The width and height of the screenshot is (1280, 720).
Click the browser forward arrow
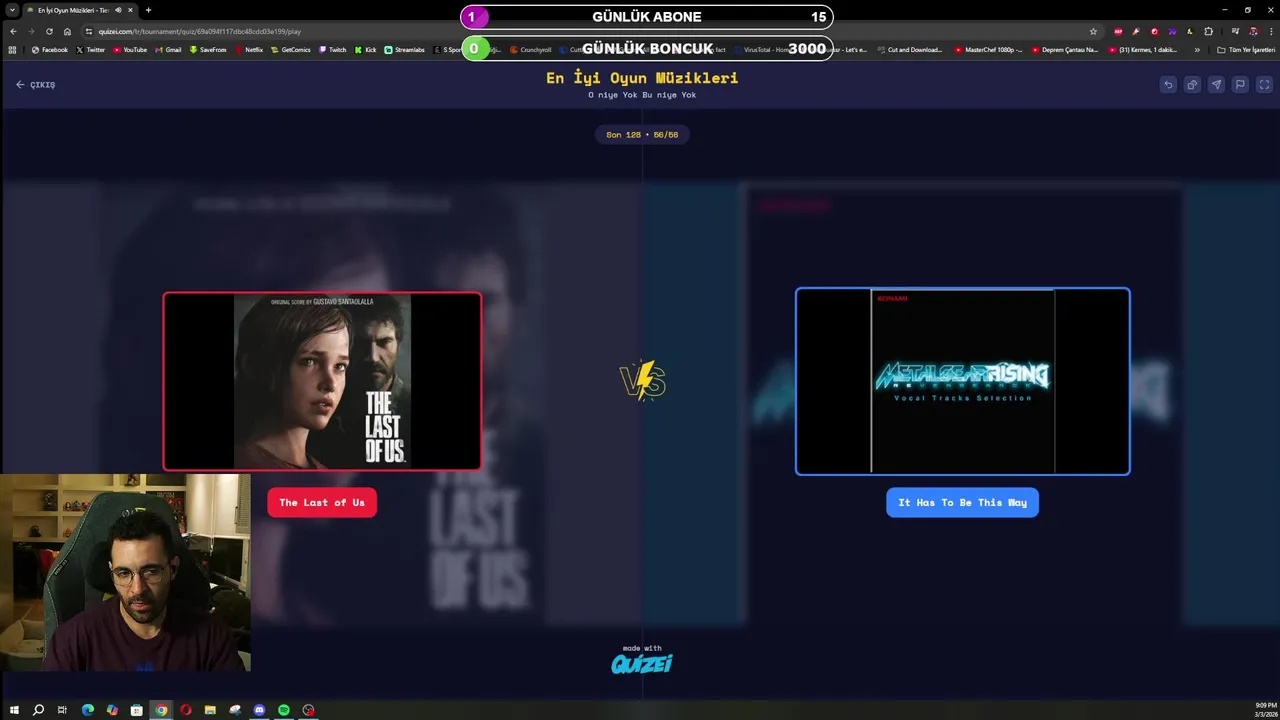click(31, 31)
